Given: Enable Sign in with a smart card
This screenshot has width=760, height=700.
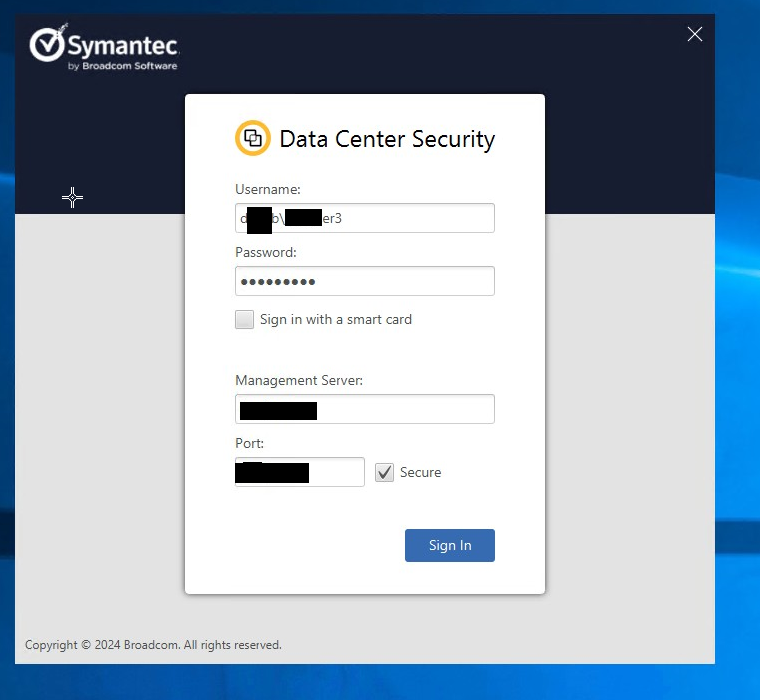Looking at the screenshot, I should pos(244,319).
